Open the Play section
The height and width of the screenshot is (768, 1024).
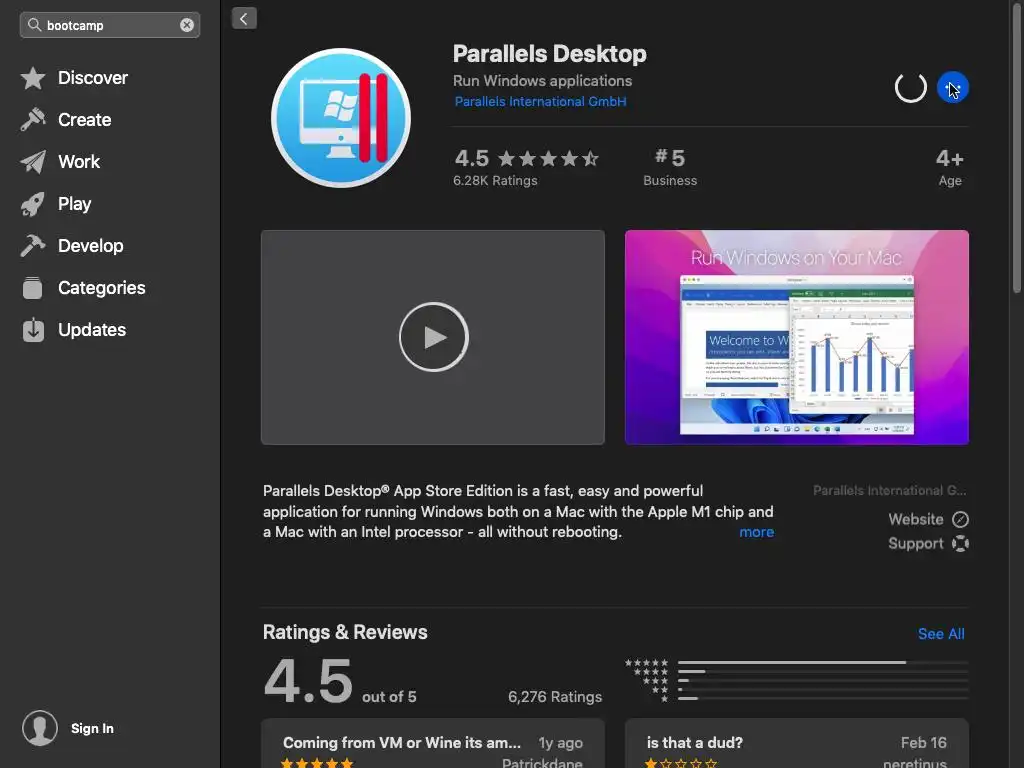74,204
